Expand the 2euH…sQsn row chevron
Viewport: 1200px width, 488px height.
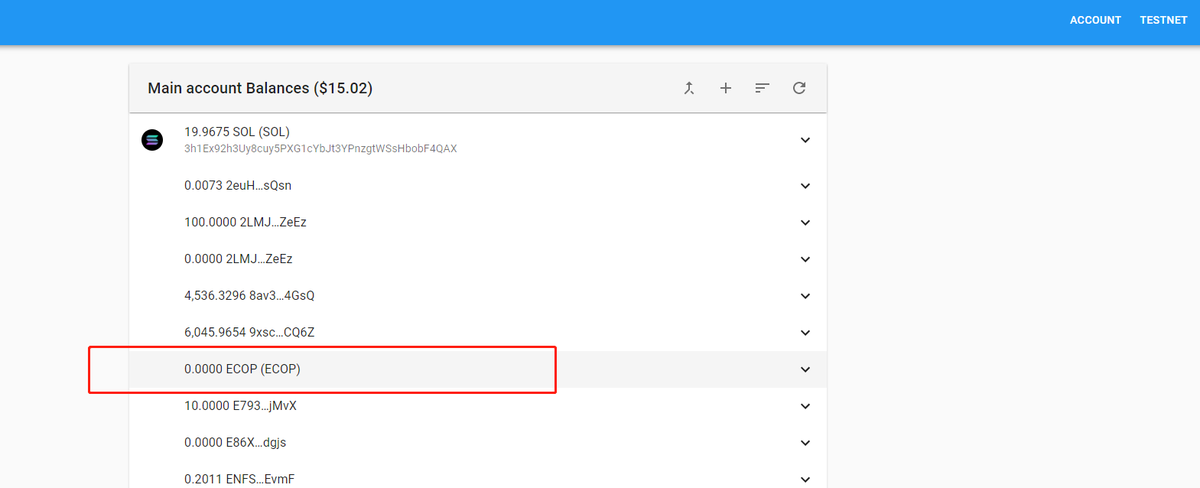pyautogui.click(x=806, y=185)
